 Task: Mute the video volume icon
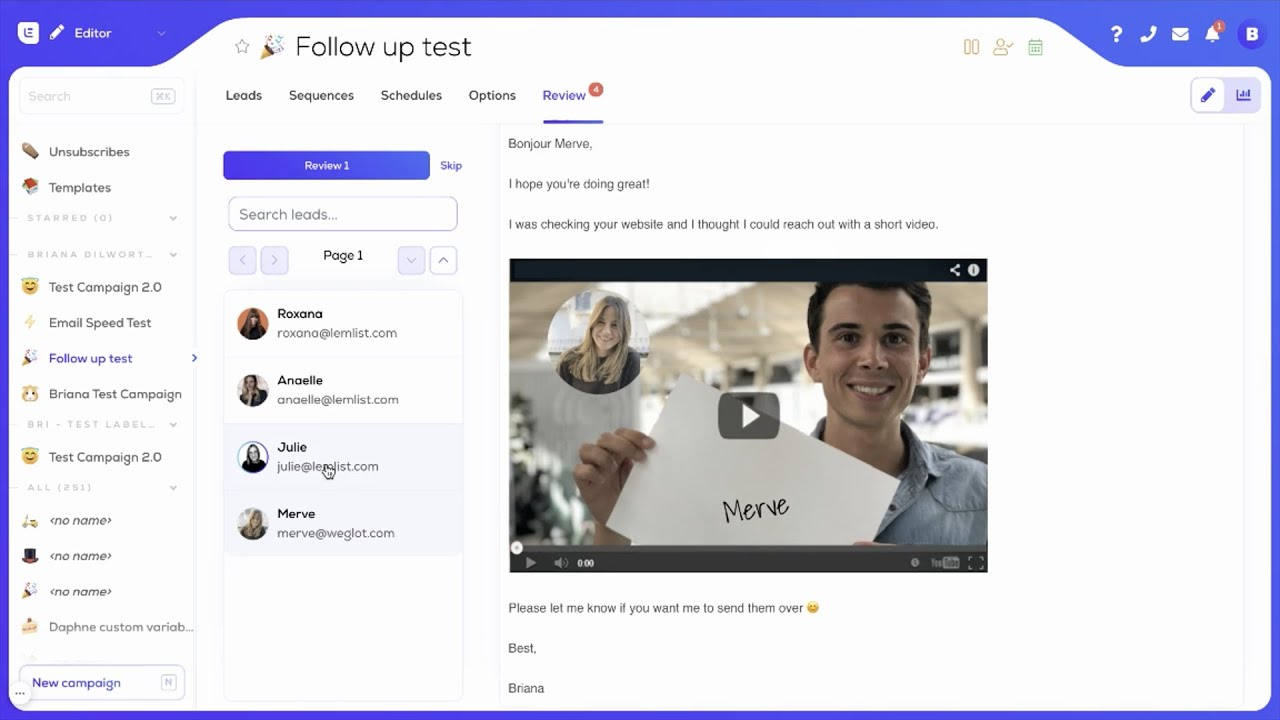point(561,563)
